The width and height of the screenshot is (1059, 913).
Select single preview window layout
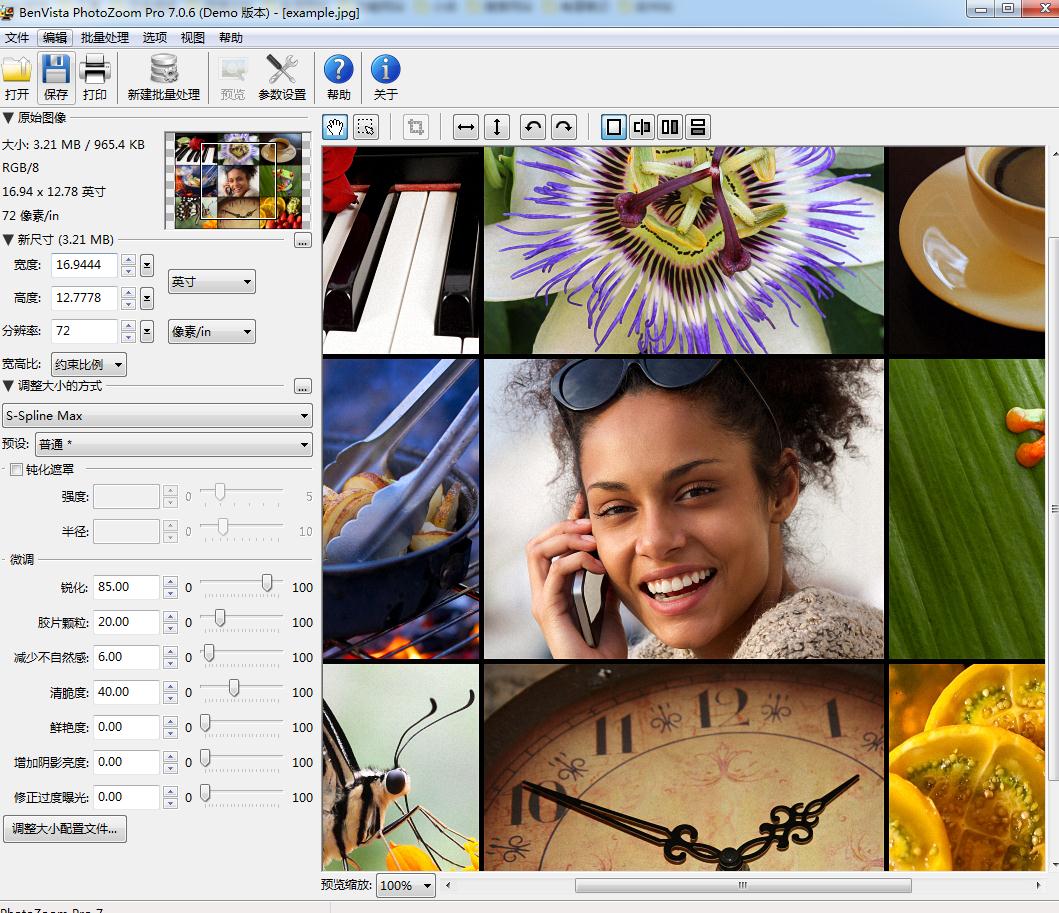click(614, 127)
